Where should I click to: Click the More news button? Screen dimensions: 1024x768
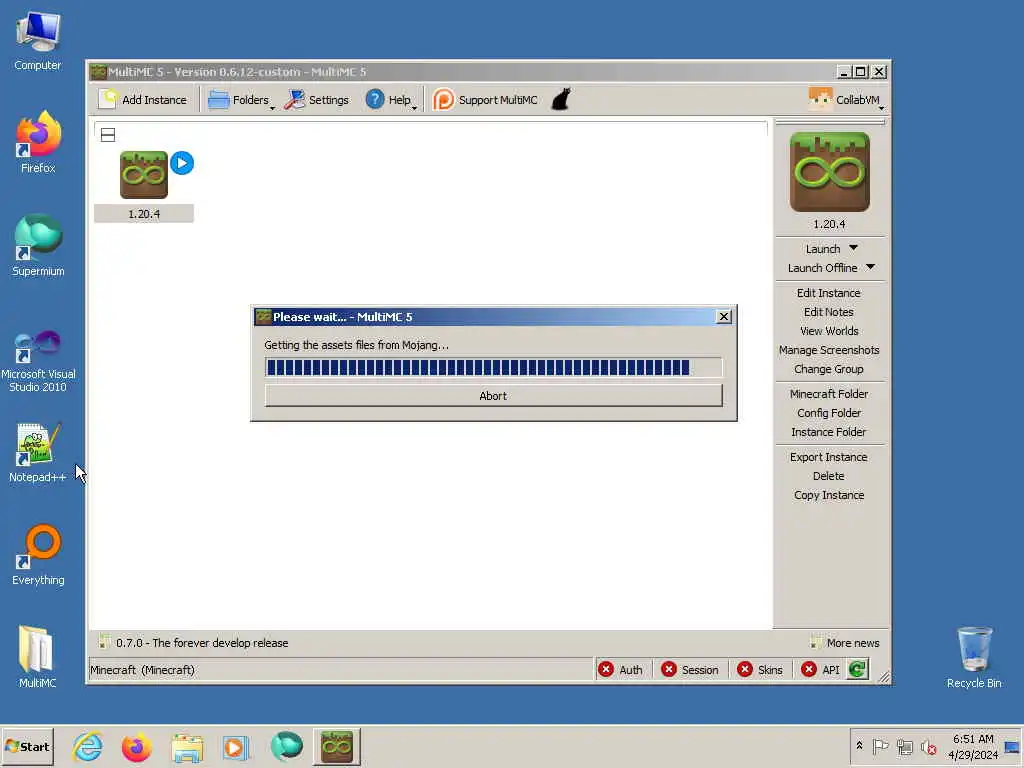[x=844, y=643]
